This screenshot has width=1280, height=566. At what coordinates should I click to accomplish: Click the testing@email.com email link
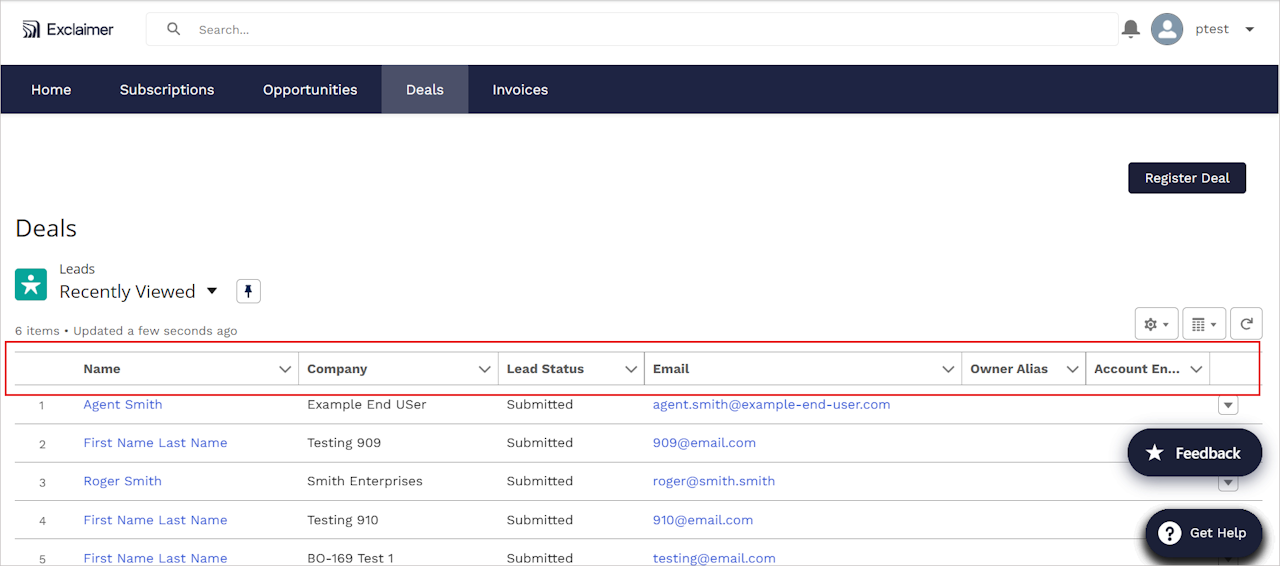pyautogui.click(x=714, y=558)
